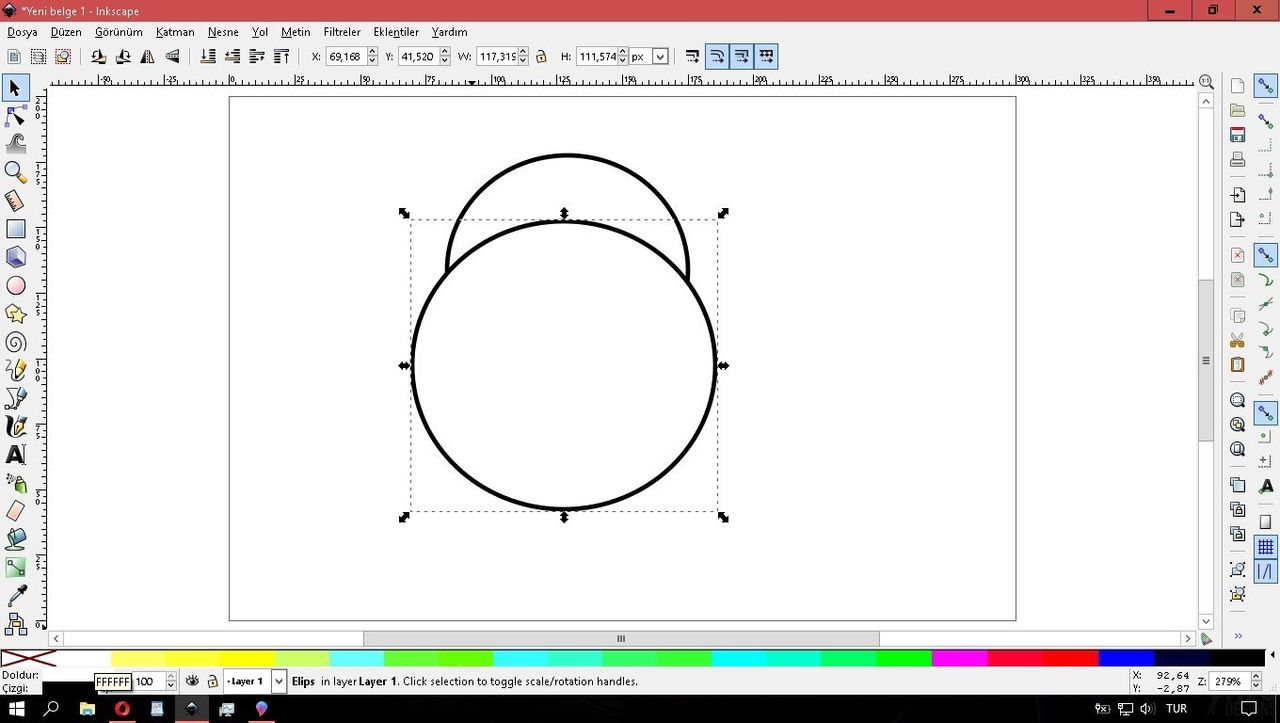The image size is (1280, 723).
Task: Print the document from command bar
Action: (1238, 159)
